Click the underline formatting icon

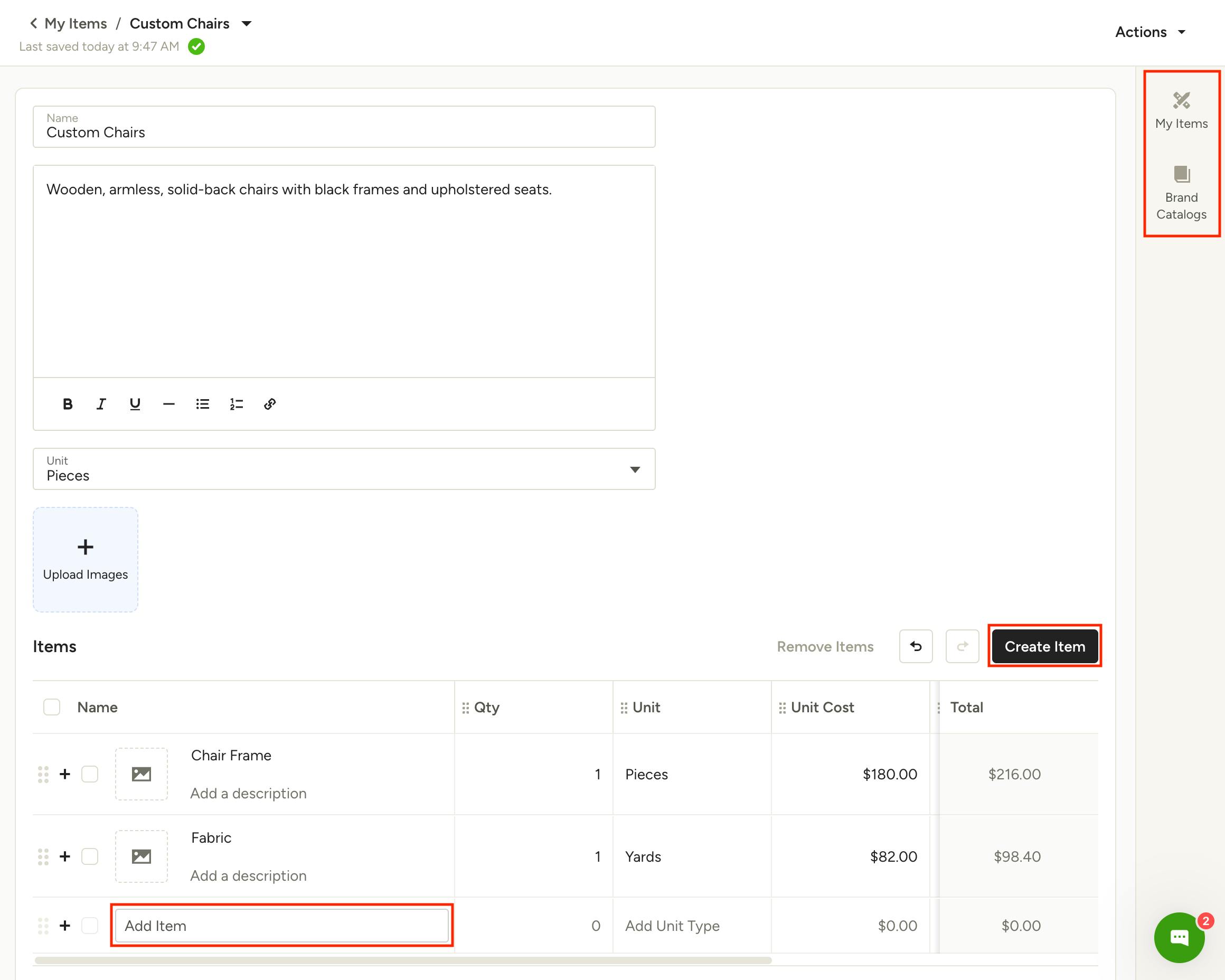[x=135, y=404]
